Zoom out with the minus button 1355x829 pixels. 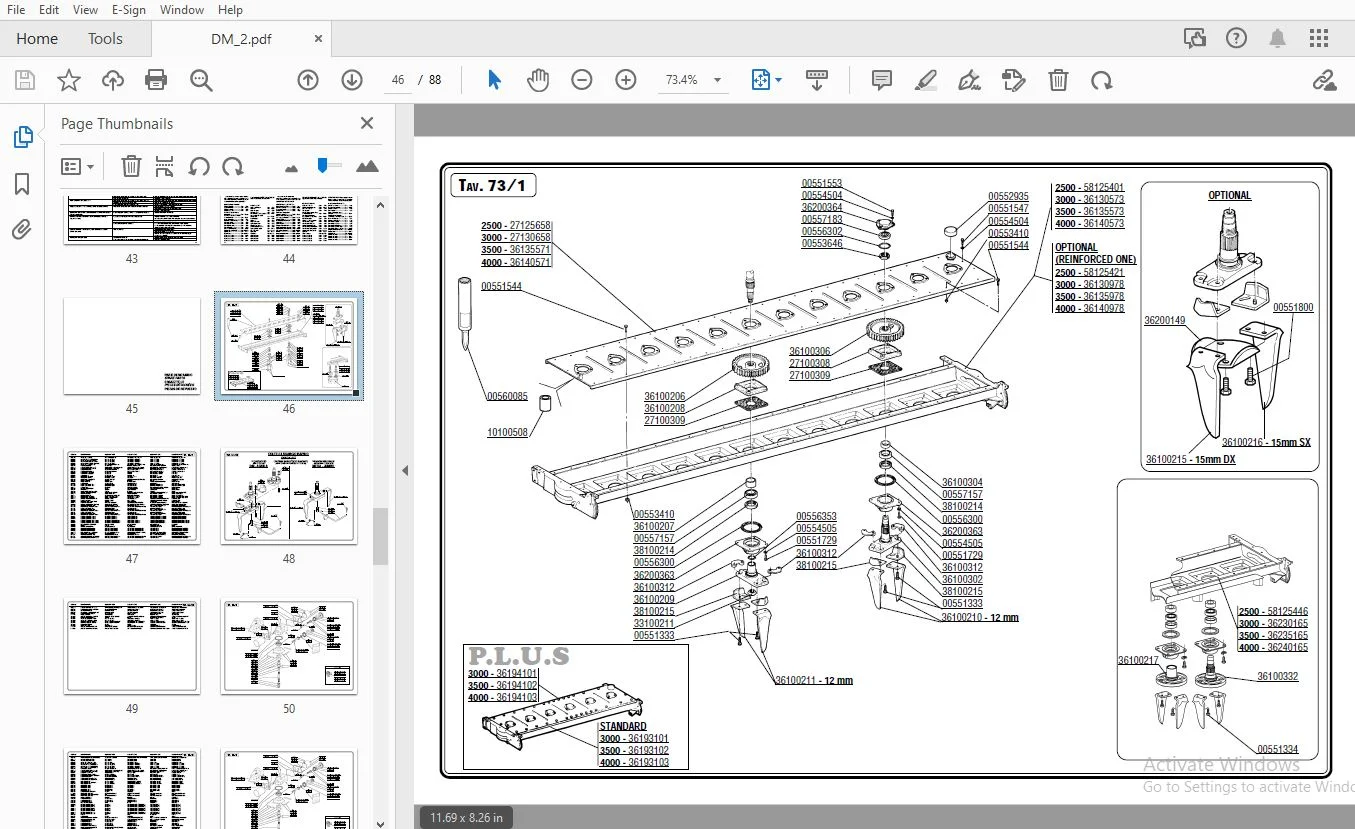click(582, 80)
